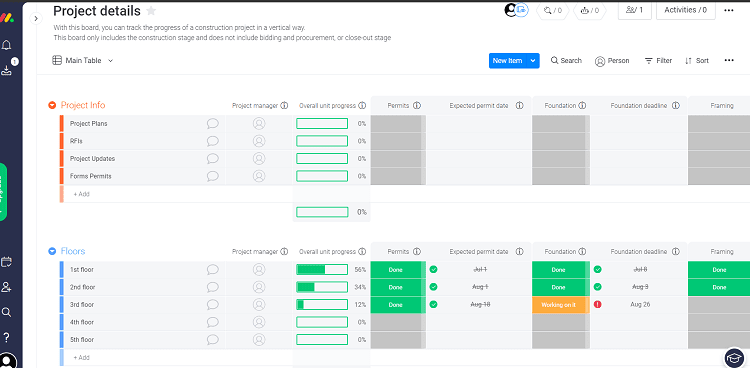Click green check beside Jul 1 permit date
This screenshot has height=368, width=750.
433,269
